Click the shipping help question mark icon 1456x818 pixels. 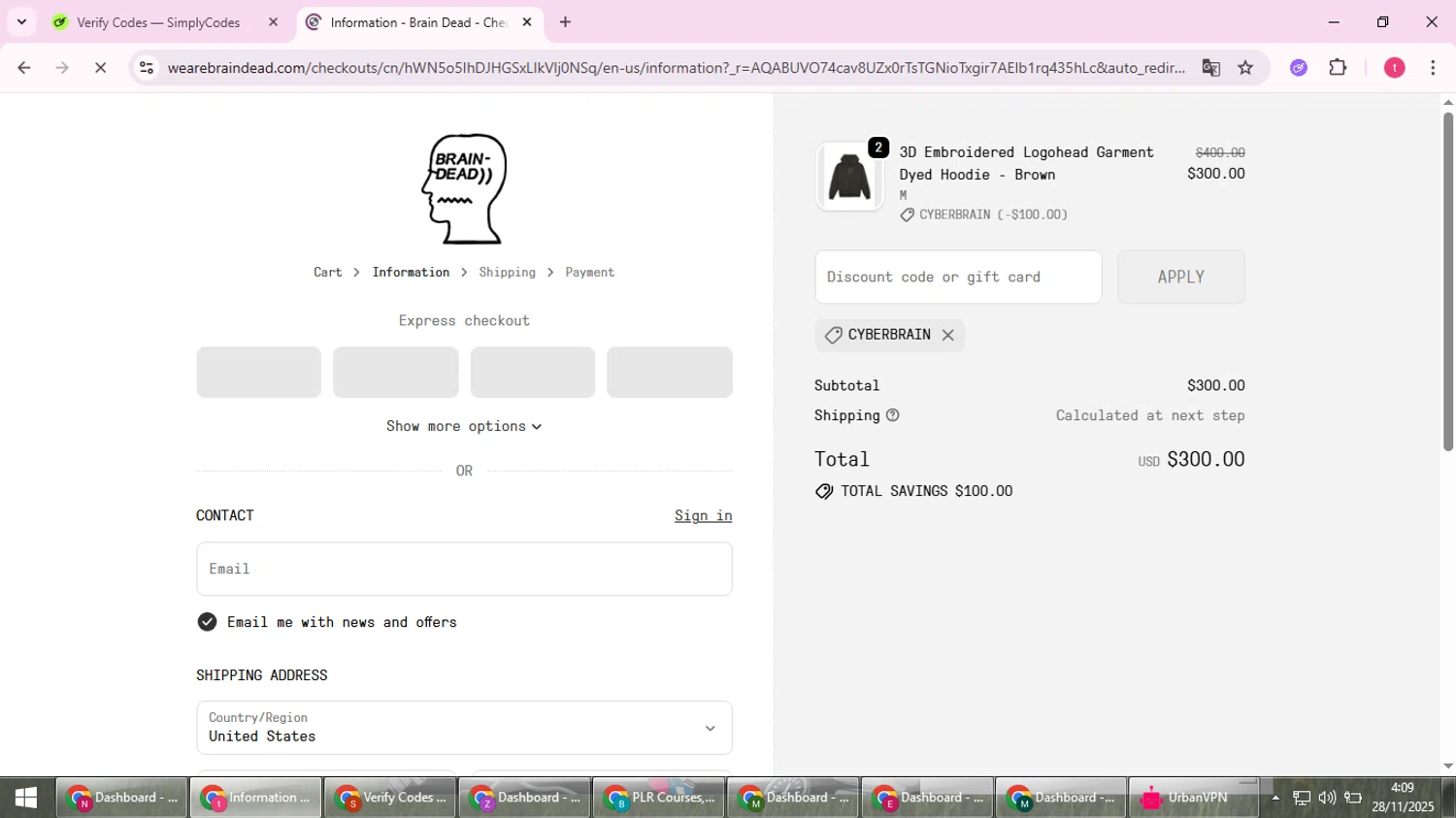tap(893, 415)
